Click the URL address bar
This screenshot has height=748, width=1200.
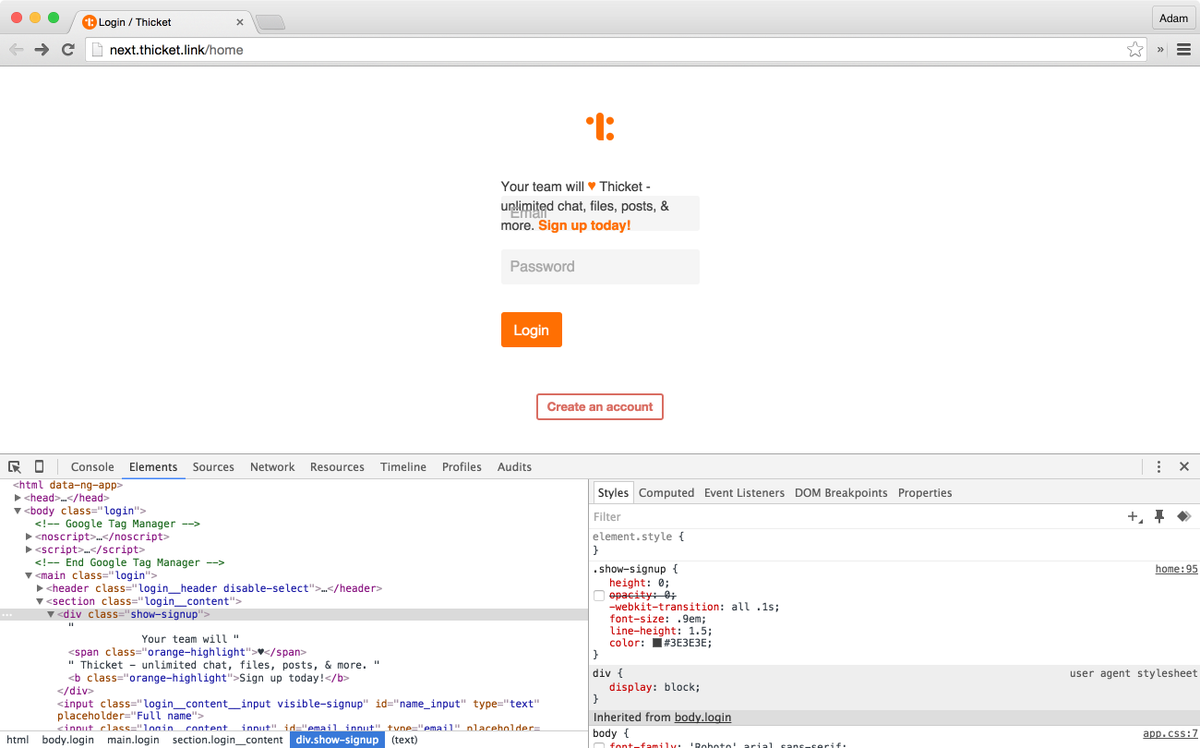click(614, 49)
